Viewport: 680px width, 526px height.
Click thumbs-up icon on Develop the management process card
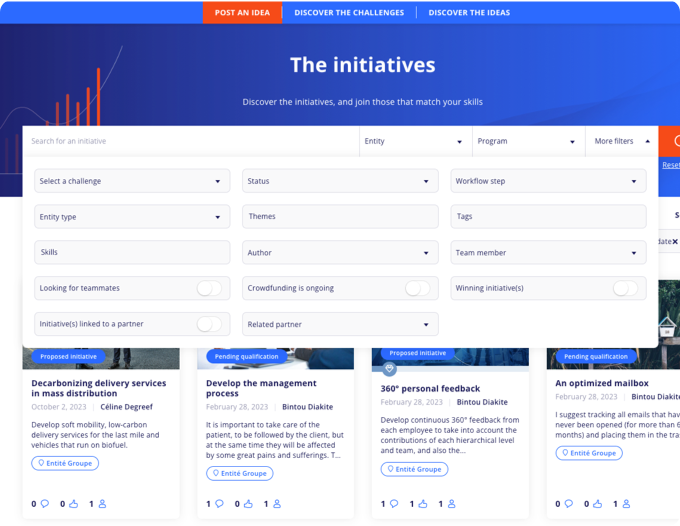pyautogui.click(x=248, y=504)
